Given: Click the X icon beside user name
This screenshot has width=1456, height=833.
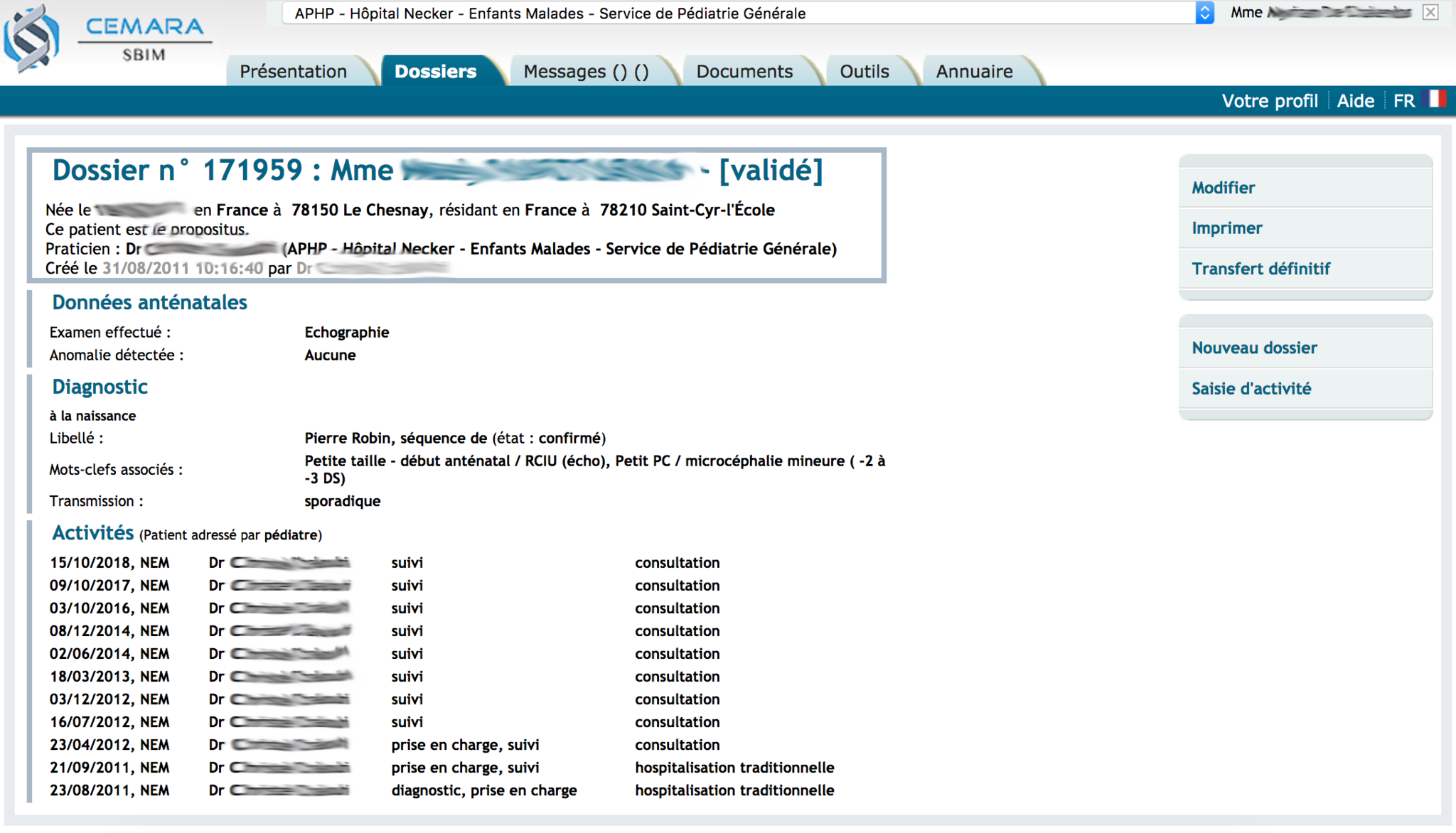Looking at the screenshot, I should pos(1430,12).
